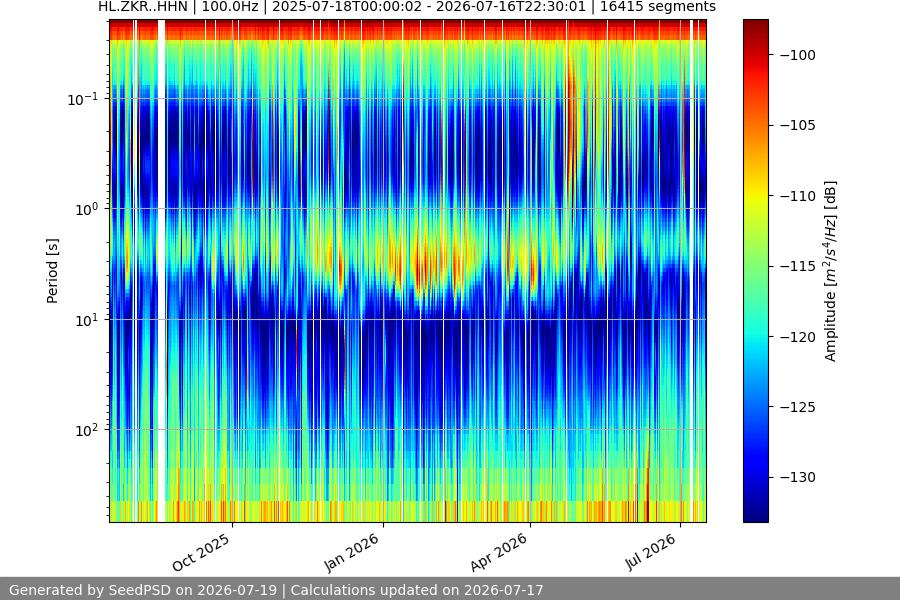This screenshot has width=900, height=600.
Task: Click the 10² period tick label
Action: (86, 431)
